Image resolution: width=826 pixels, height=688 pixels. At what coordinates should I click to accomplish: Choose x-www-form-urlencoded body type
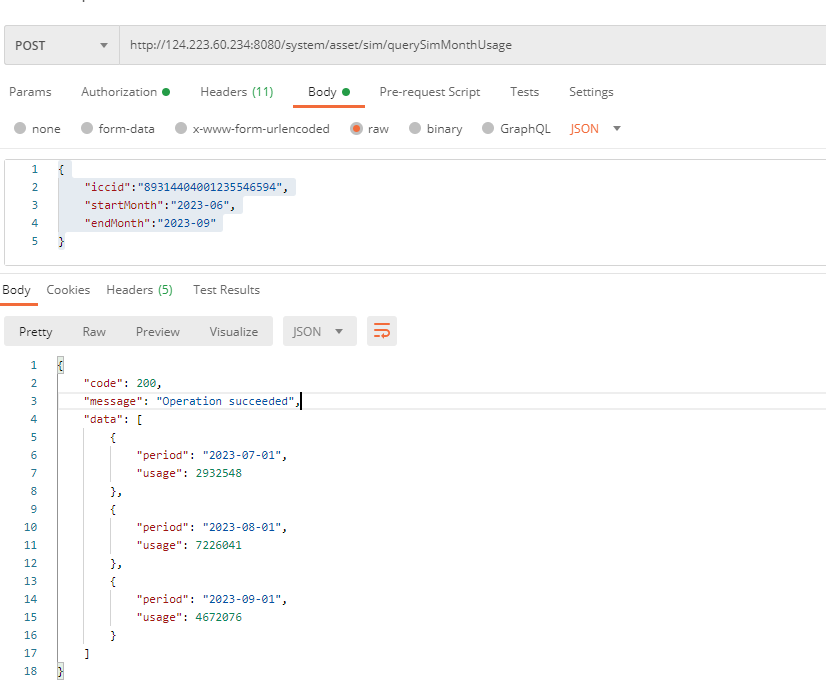[181, 129]
